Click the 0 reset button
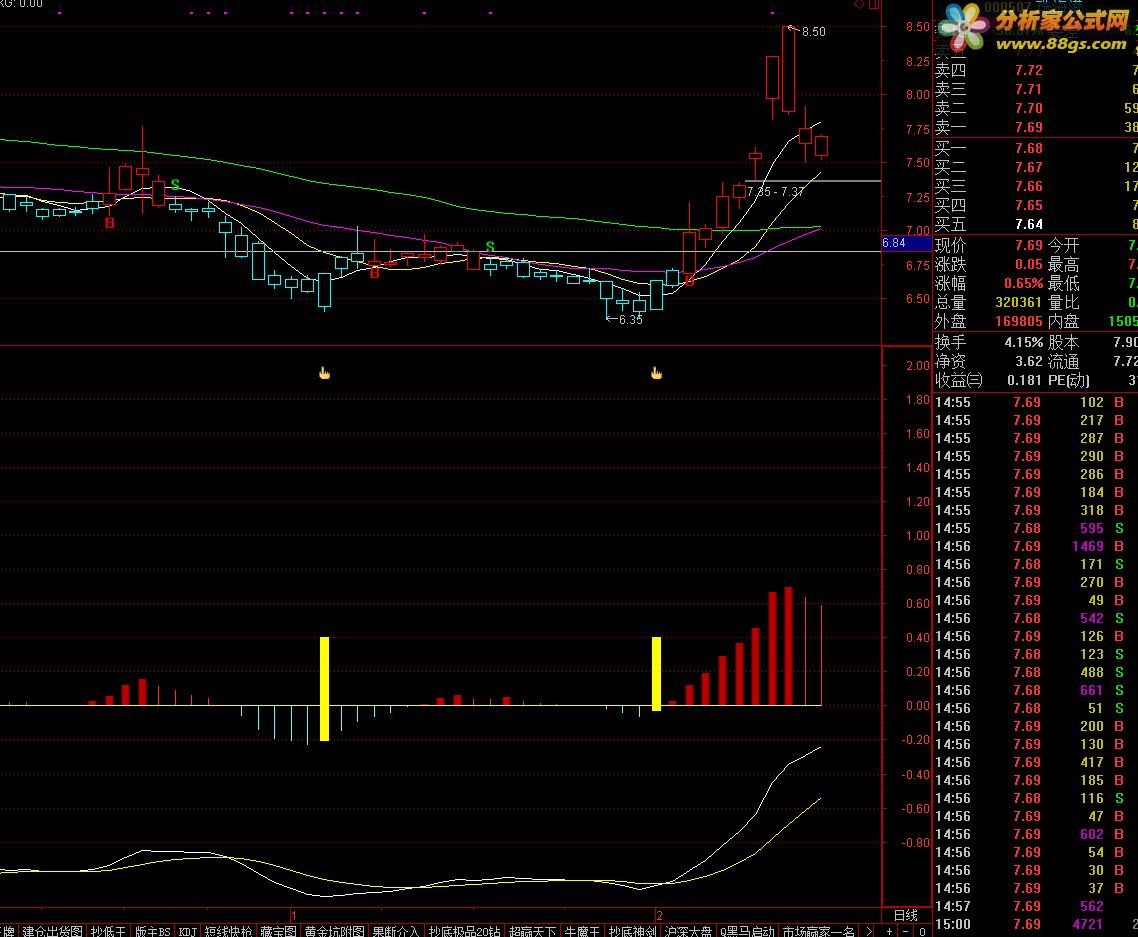 click(x=922, y=931)
